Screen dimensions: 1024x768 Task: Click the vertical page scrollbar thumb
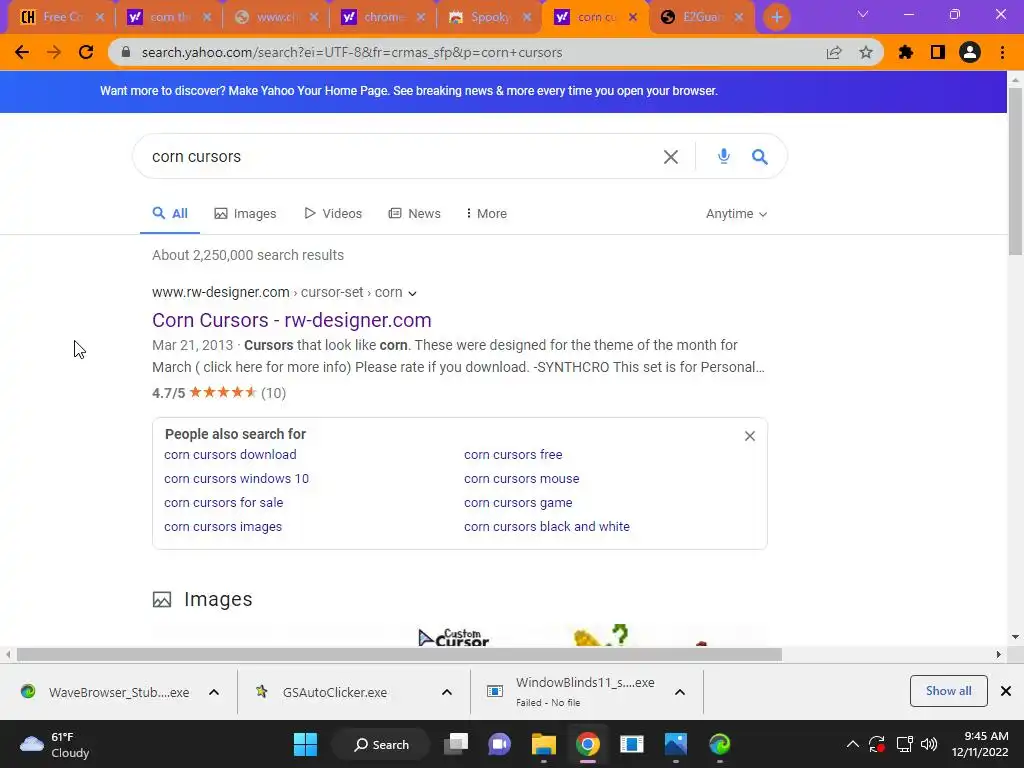click(1015, 171)
